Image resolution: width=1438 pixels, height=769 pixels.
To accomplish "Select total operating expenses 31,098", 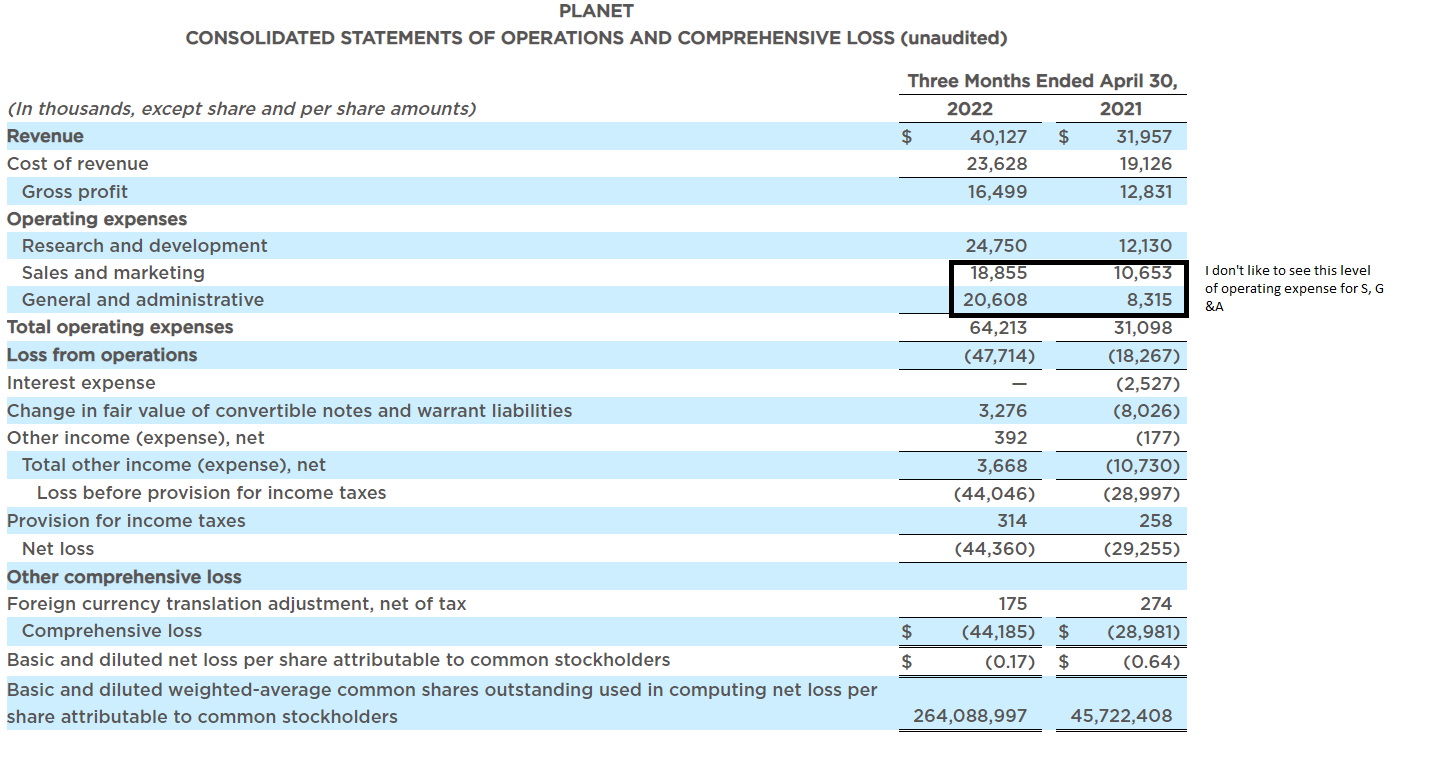I will [x=1144, y=327].
